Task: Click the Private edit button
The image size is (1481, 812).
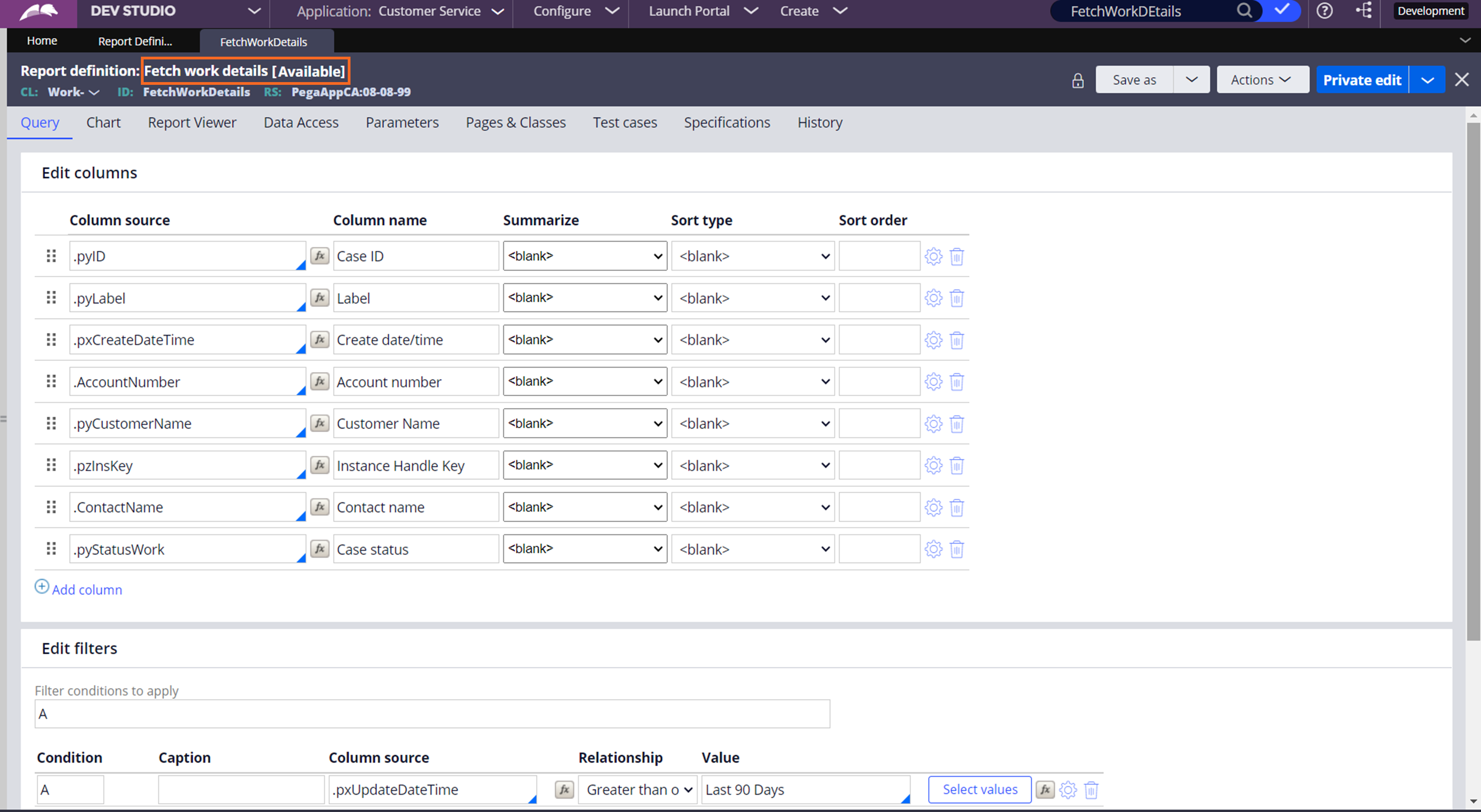Action: tap(1362, 80)
